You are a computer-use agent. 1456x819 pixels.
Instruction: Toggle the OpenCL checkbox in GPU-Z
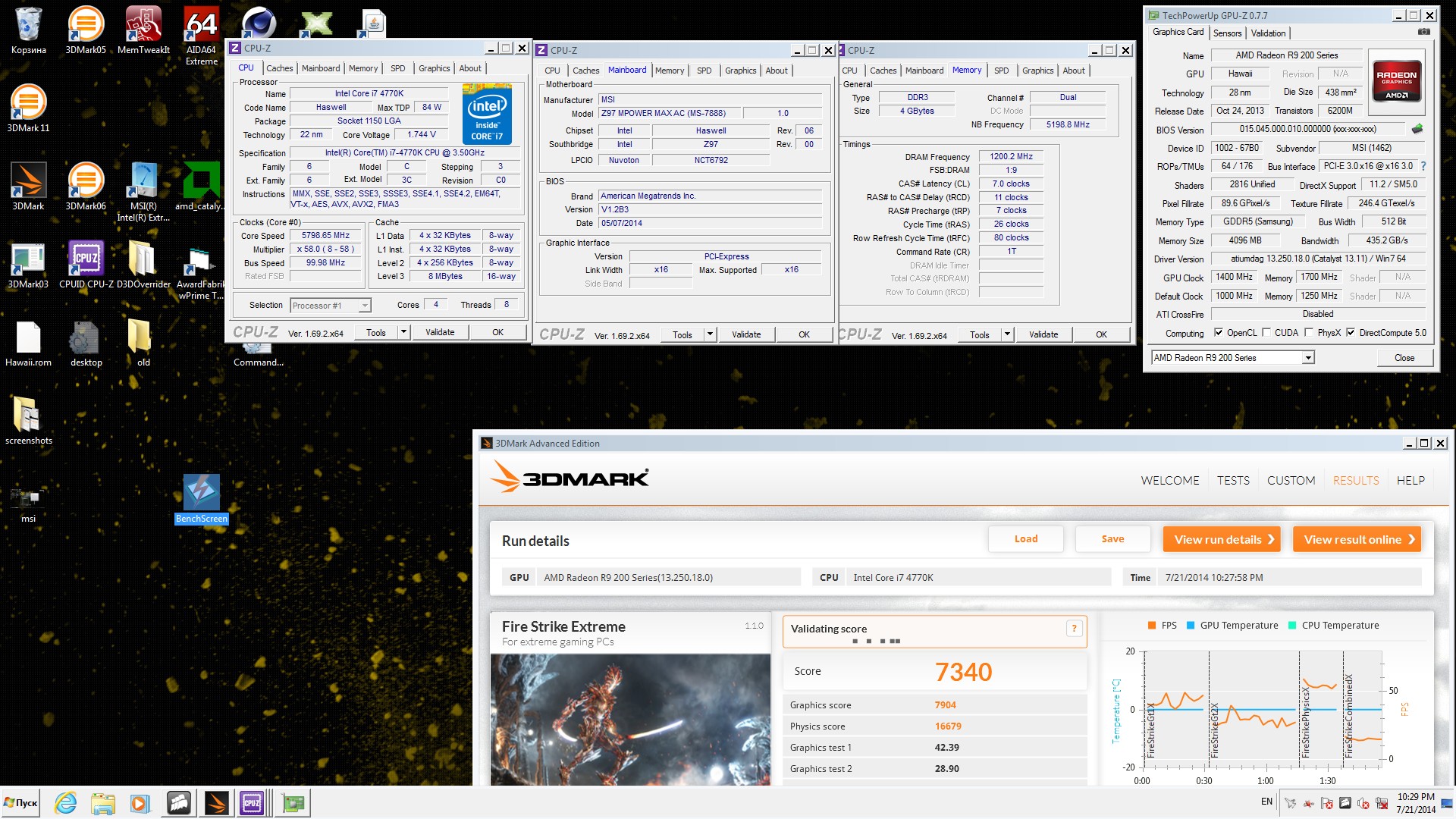[1218, 333]
